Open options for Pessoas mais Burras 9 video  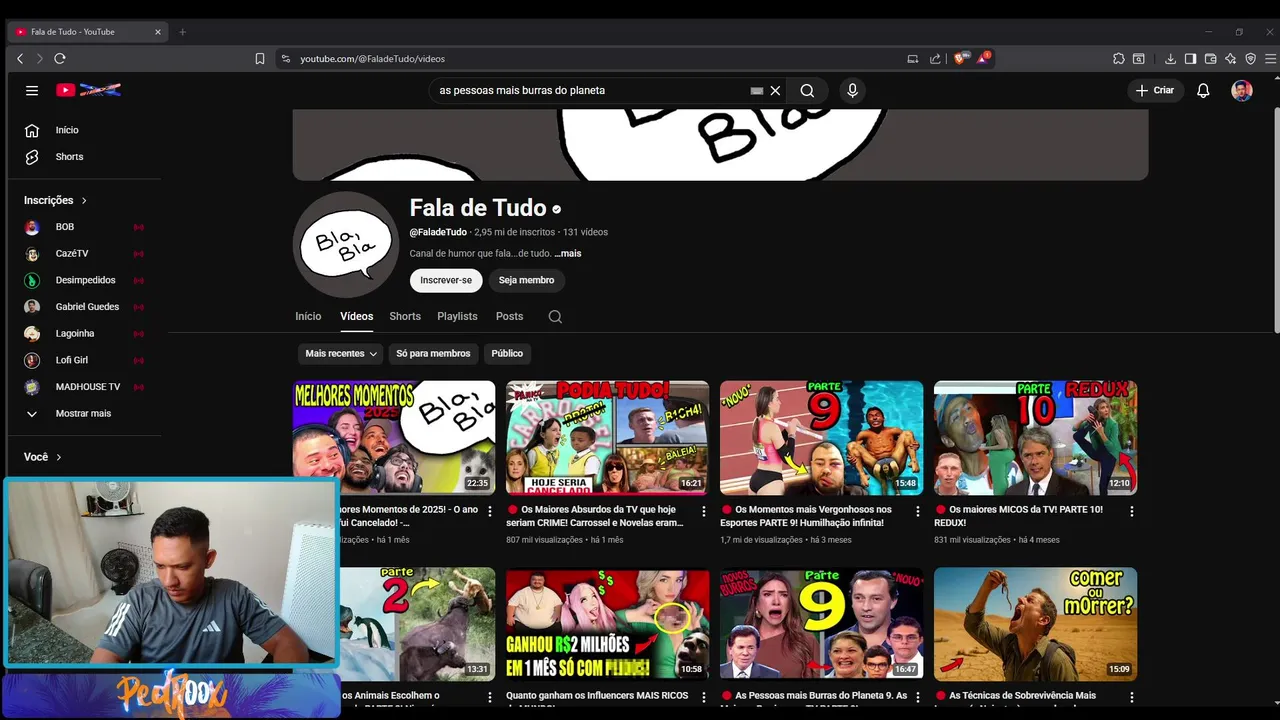click(917, 697)
